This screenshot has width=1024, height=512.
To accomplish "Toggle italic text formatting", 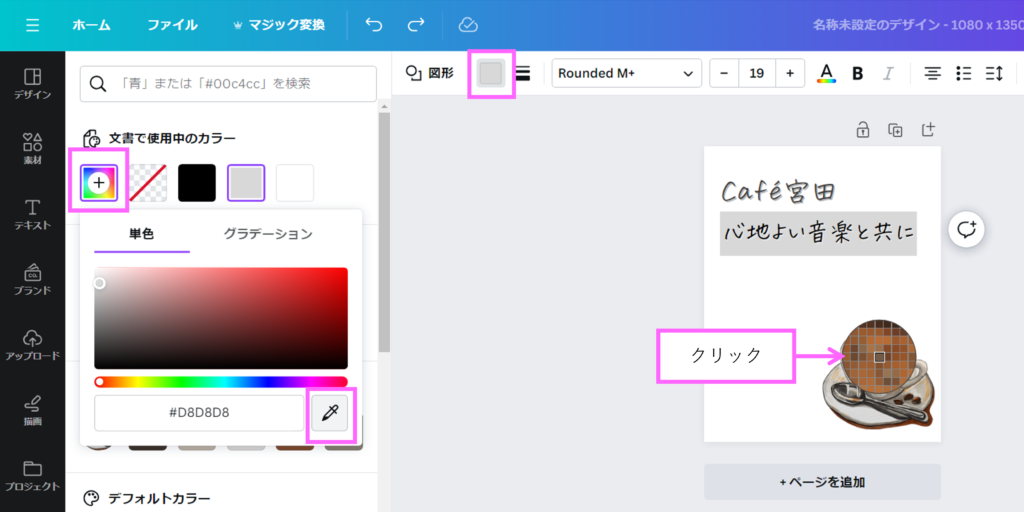I will coord(888,73).
